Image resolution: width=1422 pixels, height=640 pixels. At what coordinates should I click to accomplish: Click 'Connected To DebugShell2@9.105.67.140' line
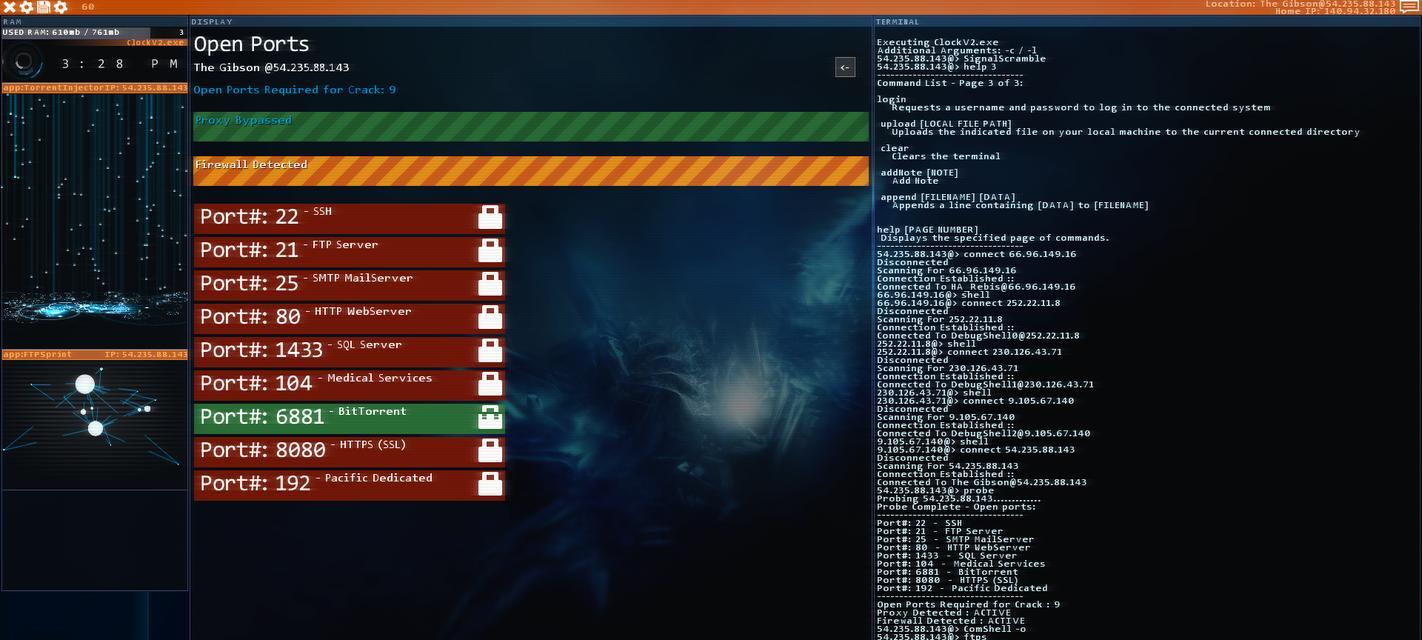click(x=984, y=433)
